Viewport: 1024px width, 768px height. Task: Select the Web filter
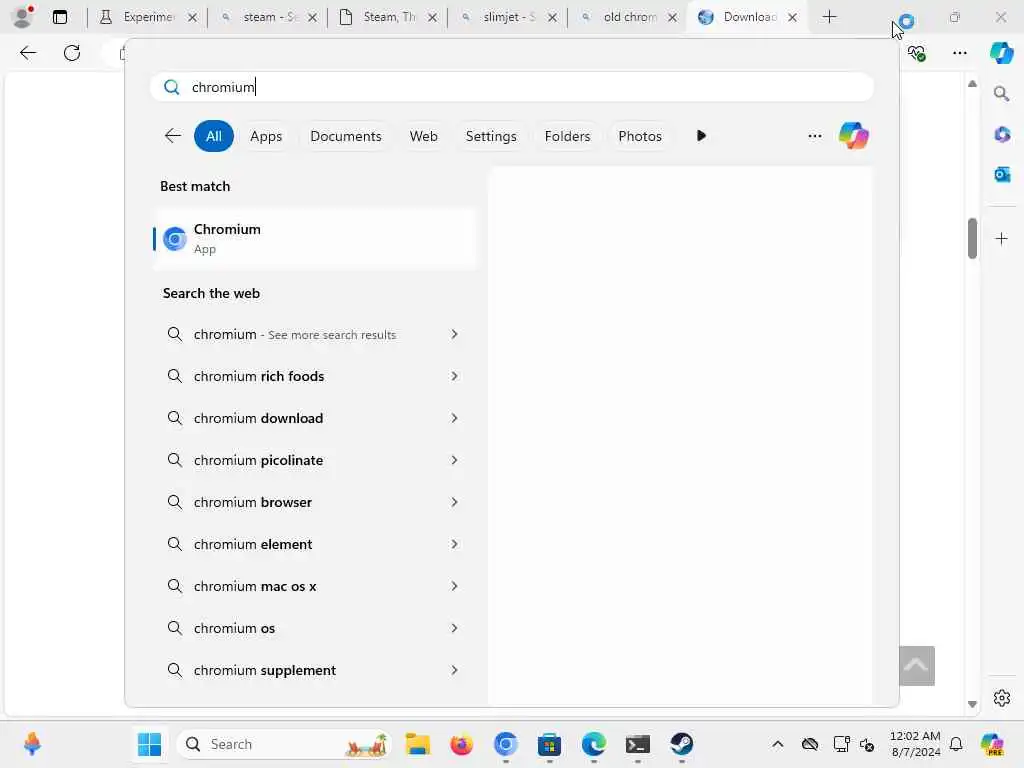pos(423,136)
